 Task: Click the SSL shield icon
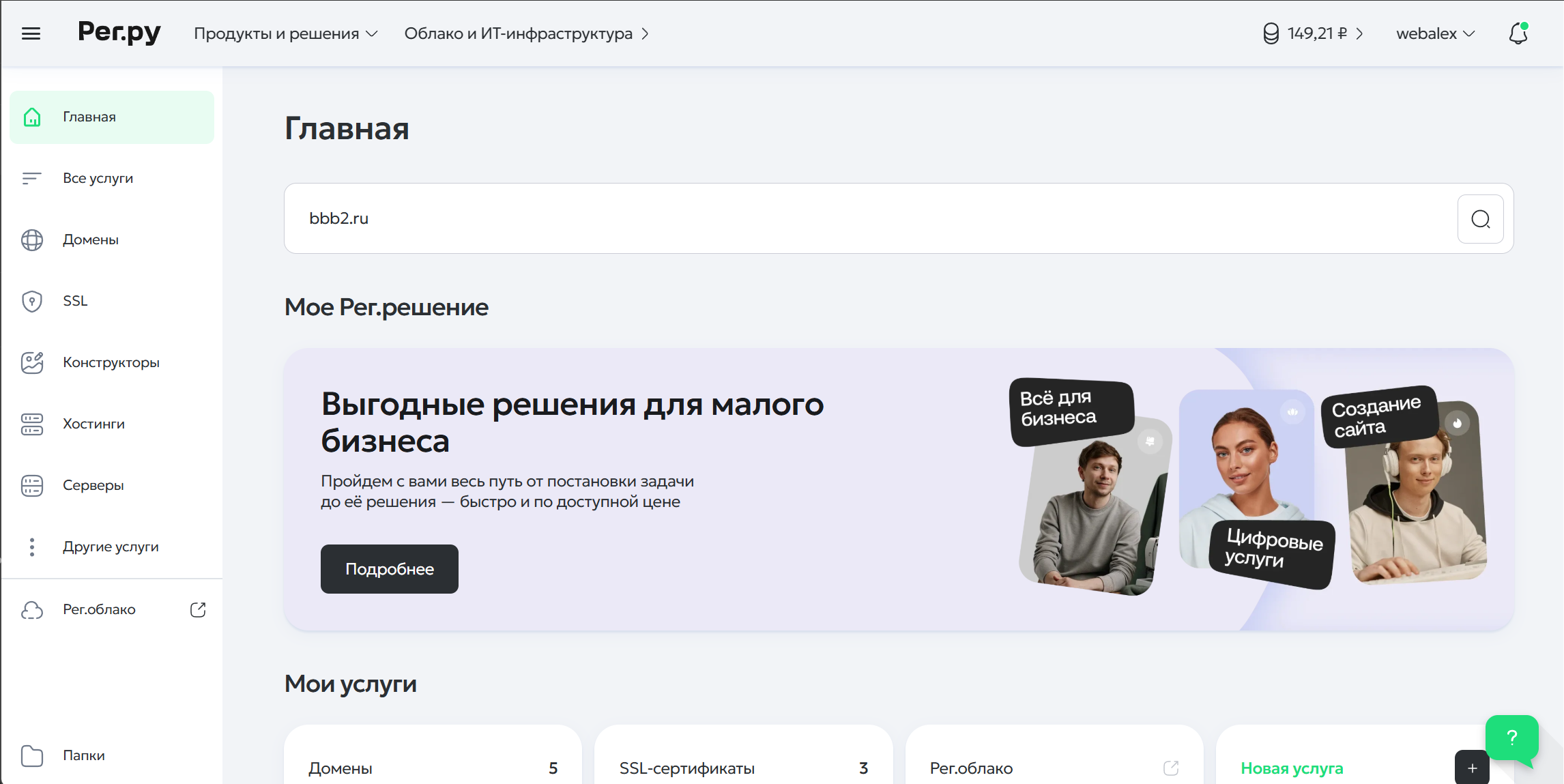(x=32, y=301)
